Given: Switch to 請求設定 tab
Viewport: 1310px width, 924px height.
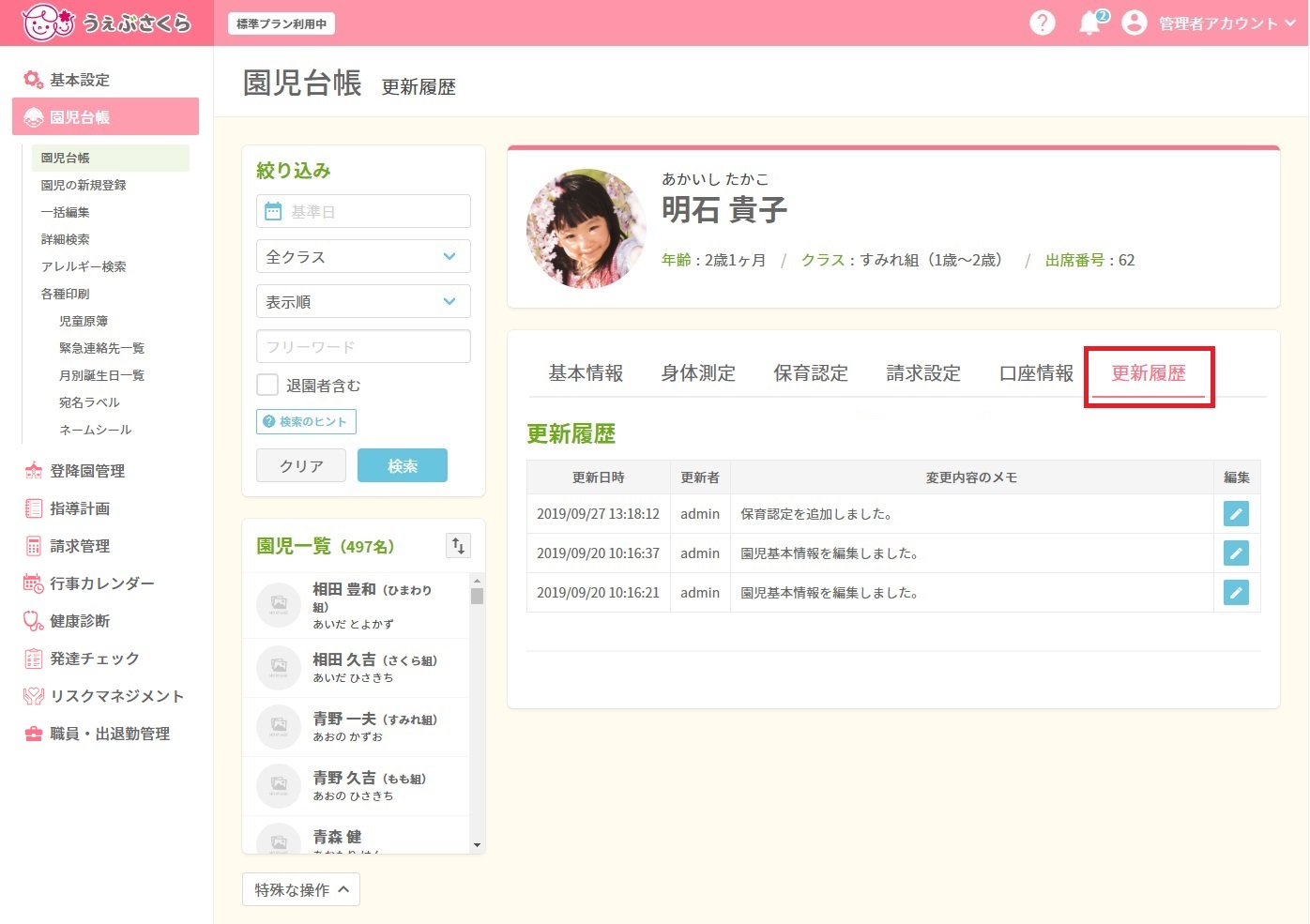Looking at the screenshot, I should coord(923,373).
